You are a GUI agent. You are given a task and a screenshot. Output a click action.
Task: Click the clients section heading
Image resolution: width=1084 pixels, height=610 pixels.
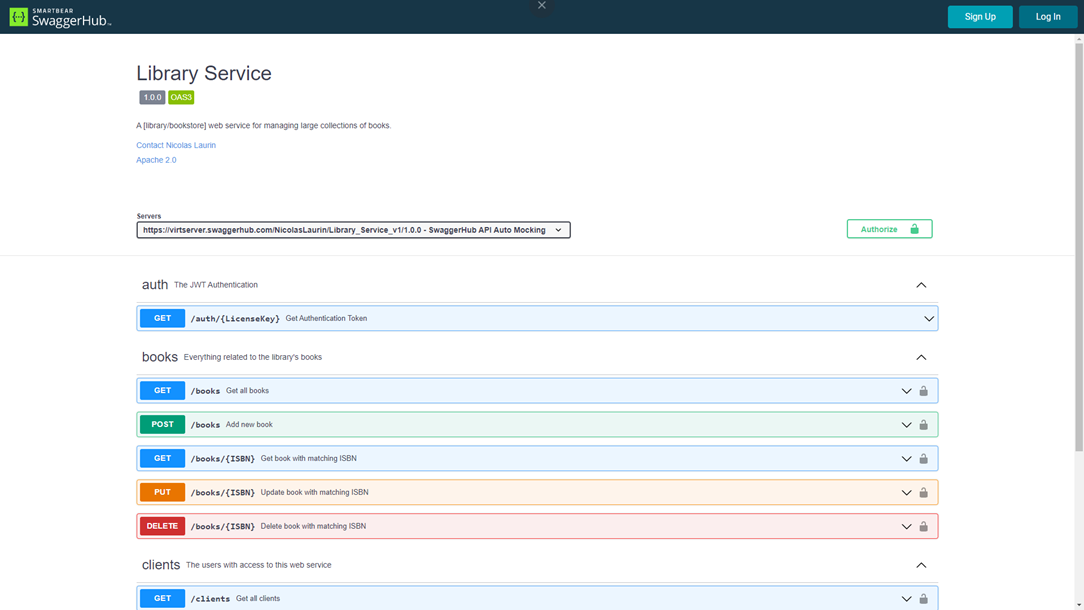coord(161,565)
